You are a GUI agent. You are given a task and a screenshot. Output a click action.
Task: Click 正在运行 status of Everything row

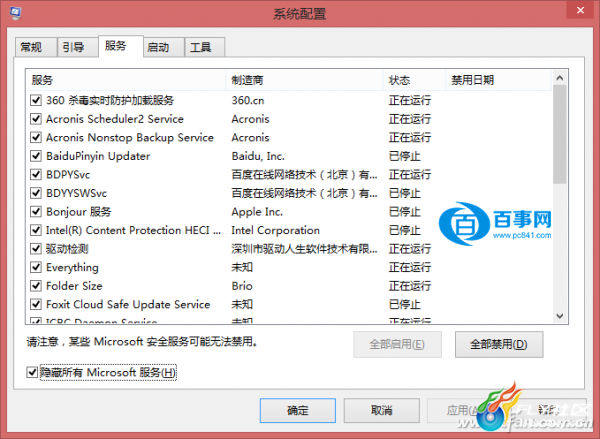point(410,267)
